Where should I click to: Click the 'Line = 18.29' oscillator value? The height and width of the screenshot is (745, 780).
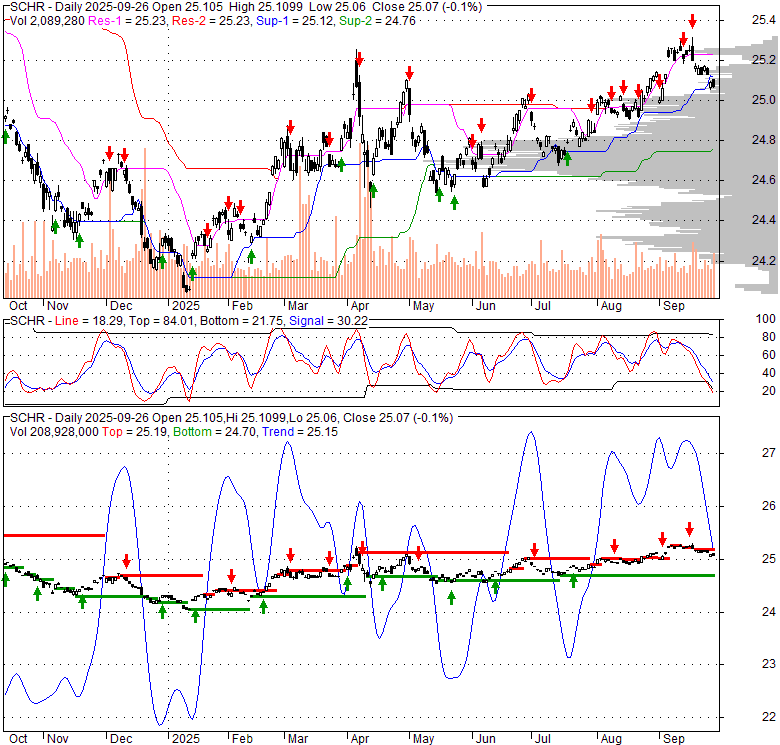click(x=89, y=321)
